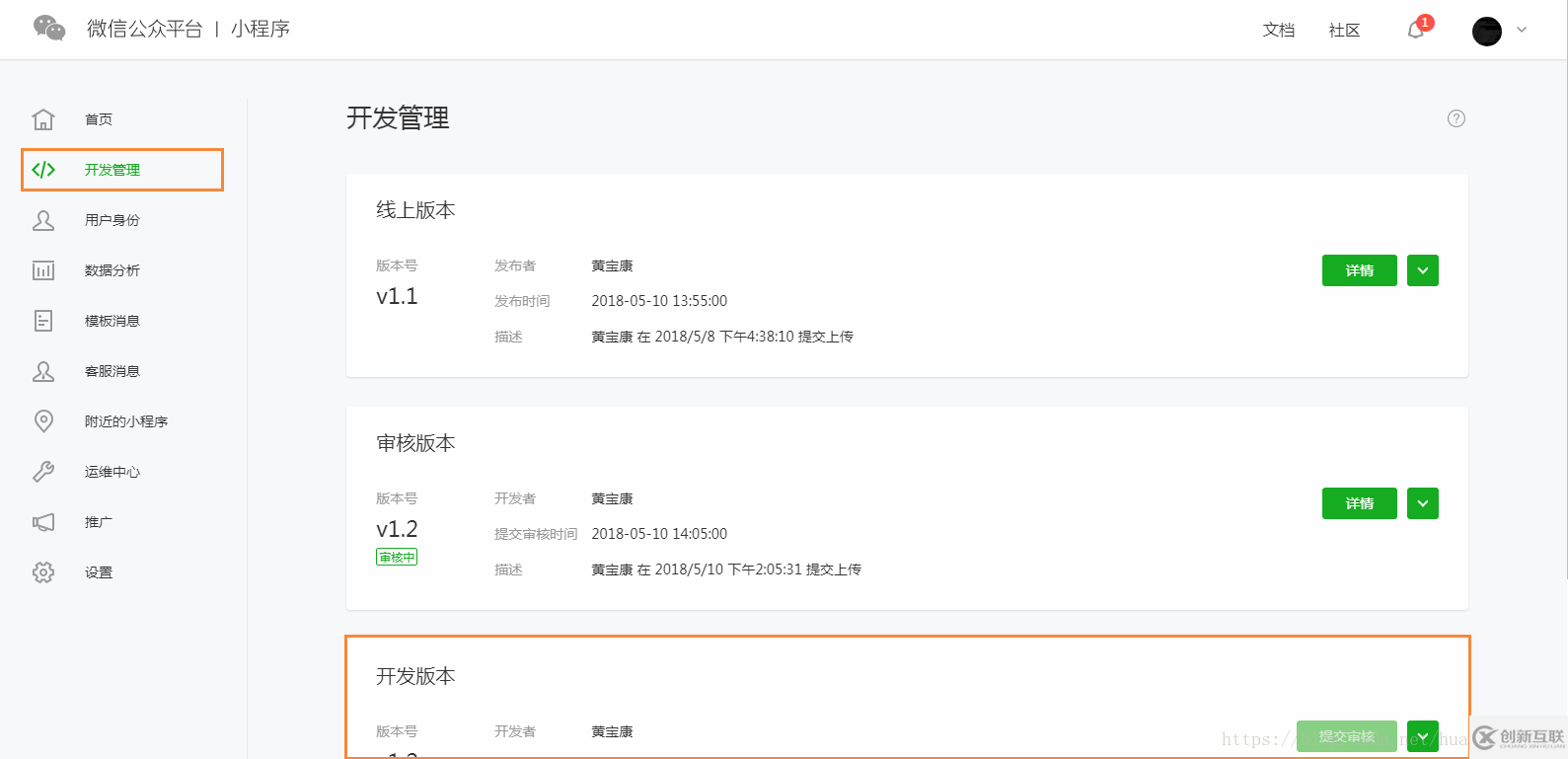Open the 设置 gear icon

43,572
